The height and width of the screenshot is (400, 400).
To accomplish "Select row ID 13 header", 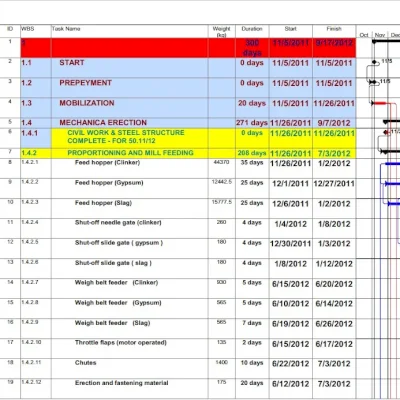I will [10, 262].
